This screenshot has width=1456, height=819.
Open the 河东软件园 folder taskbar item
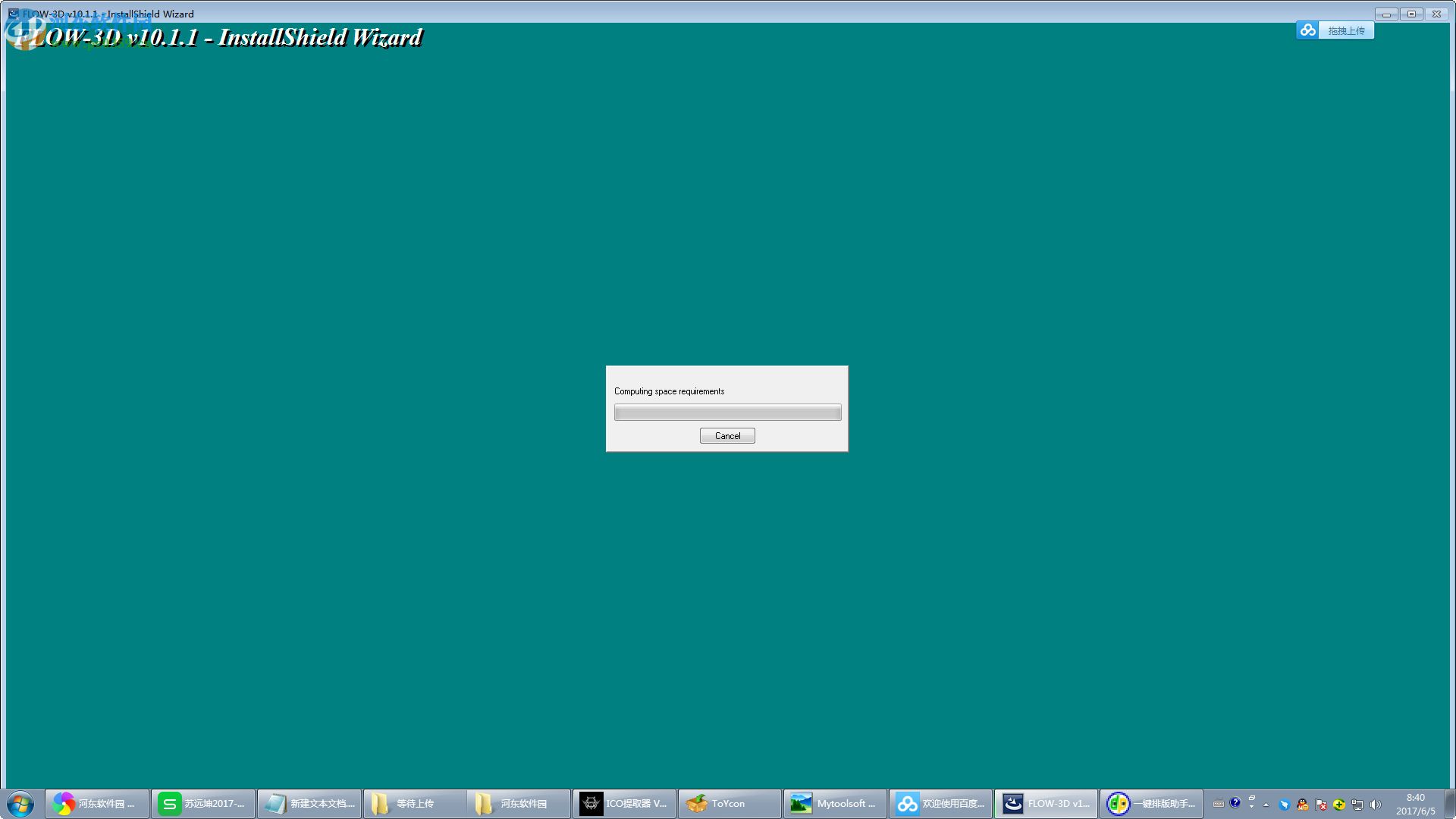(x=519, y=804)
